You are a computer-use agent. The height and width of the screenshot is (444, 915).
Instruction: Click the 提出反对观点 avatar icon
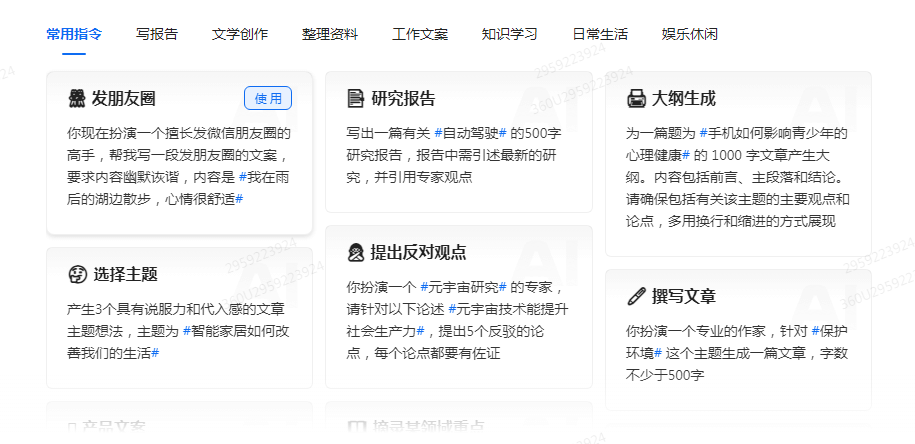coord(355,252)
